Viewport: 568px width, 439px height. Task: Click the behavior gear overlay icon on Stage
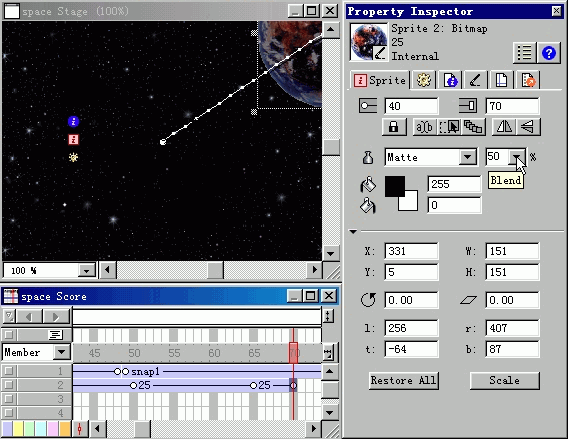pyautogui.click(x=74, y=157)
